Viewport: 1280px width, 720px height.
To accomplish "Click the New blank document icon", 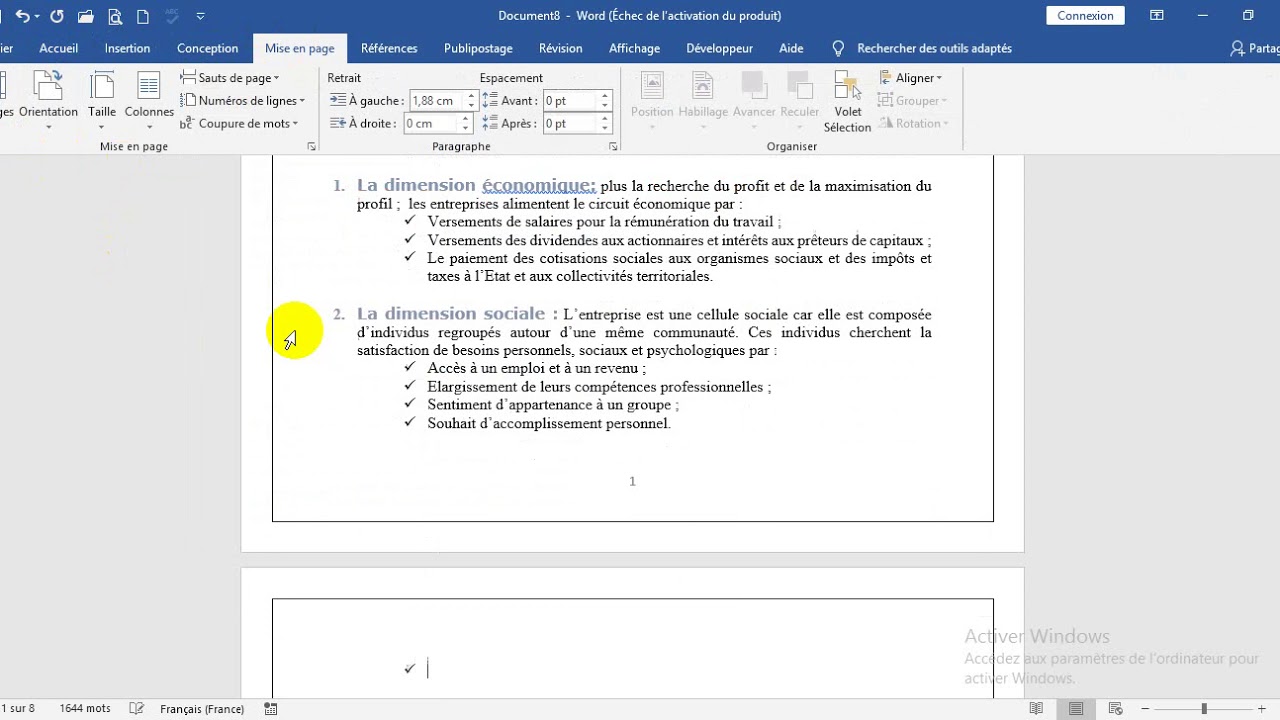I will [x=143, y=16].
